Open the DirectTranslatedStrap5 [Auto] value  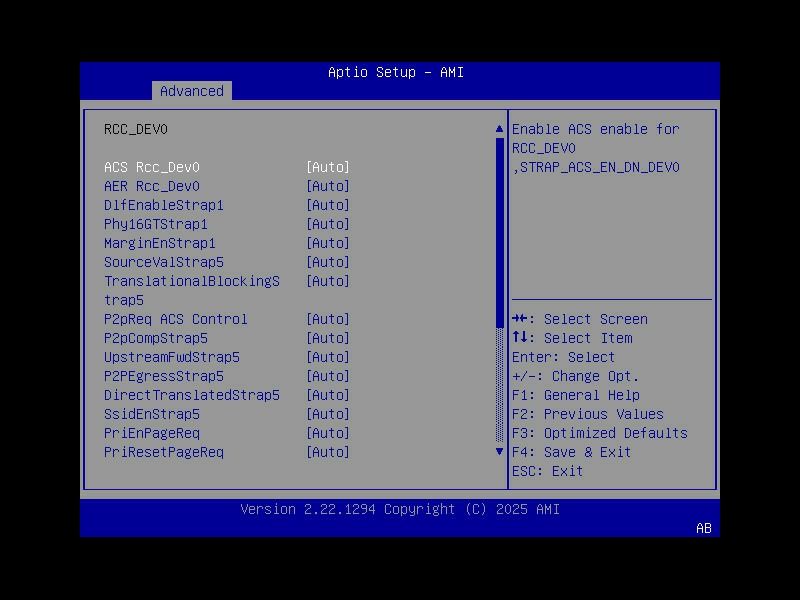(x=328, y=395)
